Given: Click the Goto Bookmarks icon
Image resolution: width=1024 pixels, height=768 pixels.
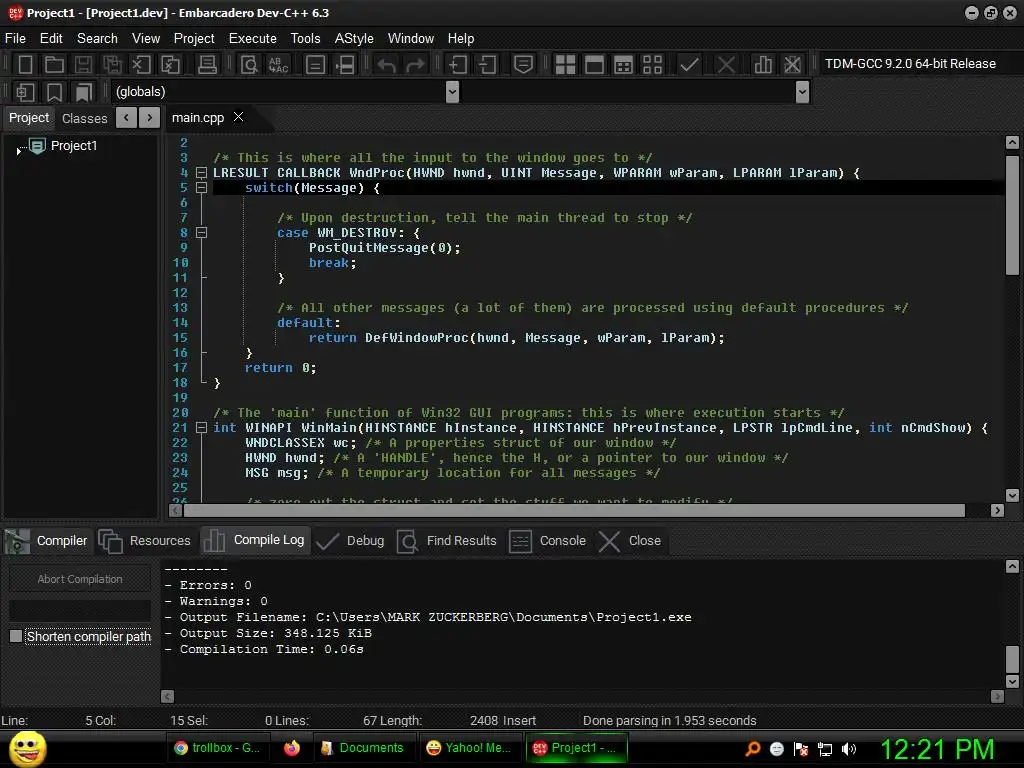Looking at the screenshot, I should 84,92.
